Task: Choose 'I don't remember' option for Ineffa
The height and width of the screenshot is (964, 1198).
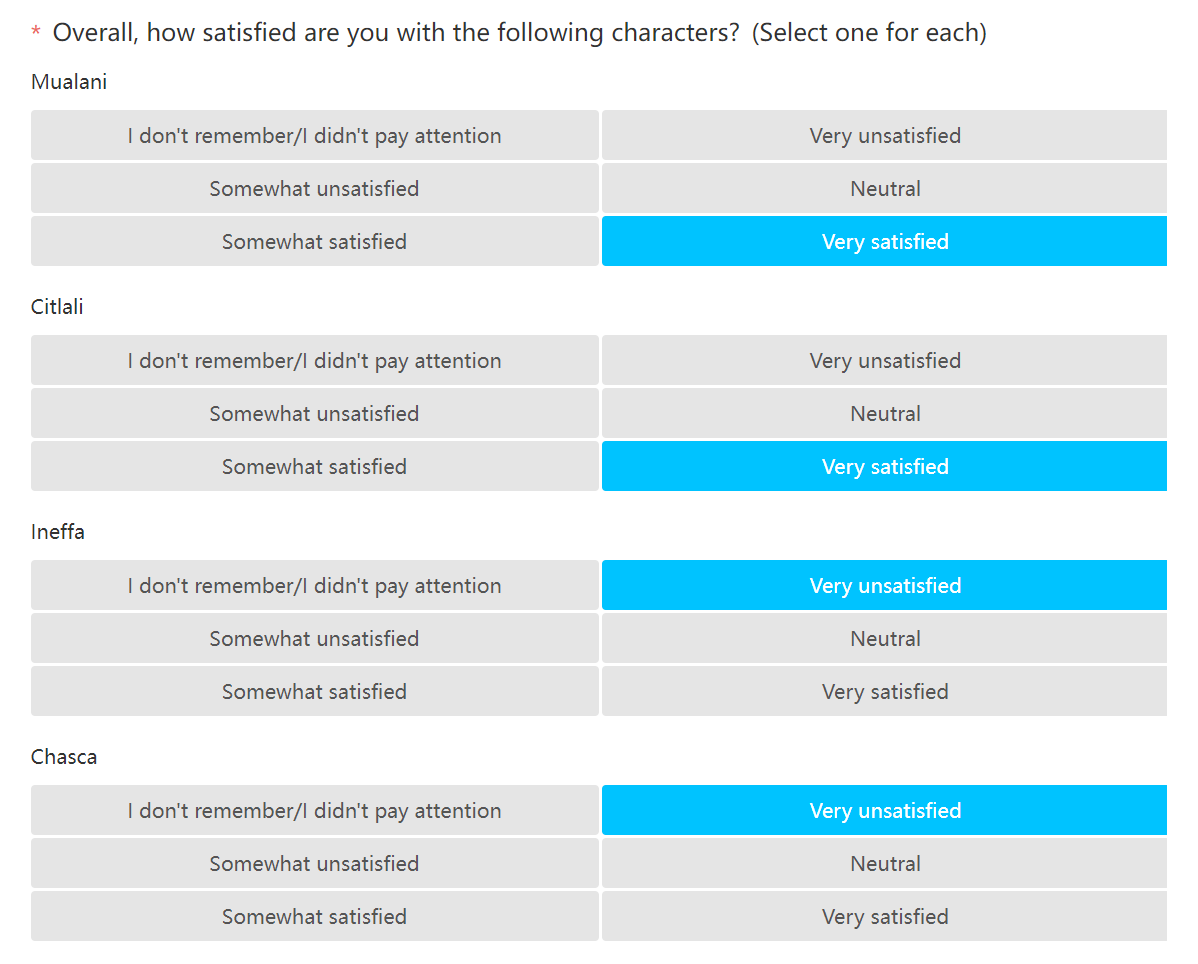Action: [x=315, y=585]
